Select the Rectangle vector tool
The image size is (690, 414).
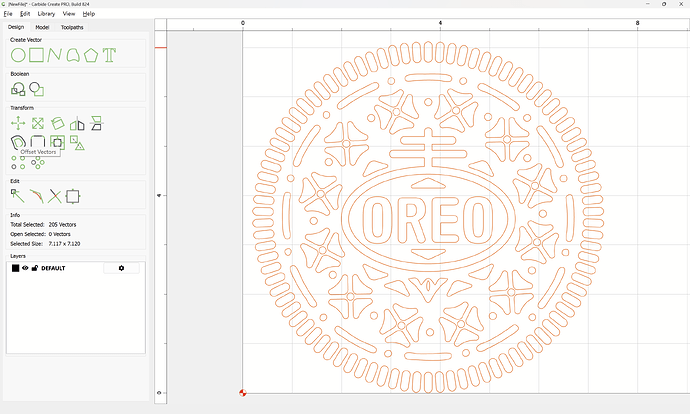pyautogui.click(x=36, y=55)
